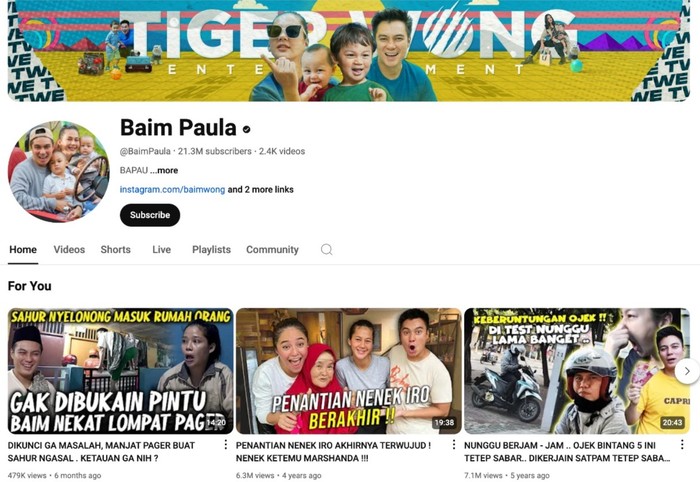The image size is (700, 482).
Task: Click the For You section heading
Action: point(29,286)
